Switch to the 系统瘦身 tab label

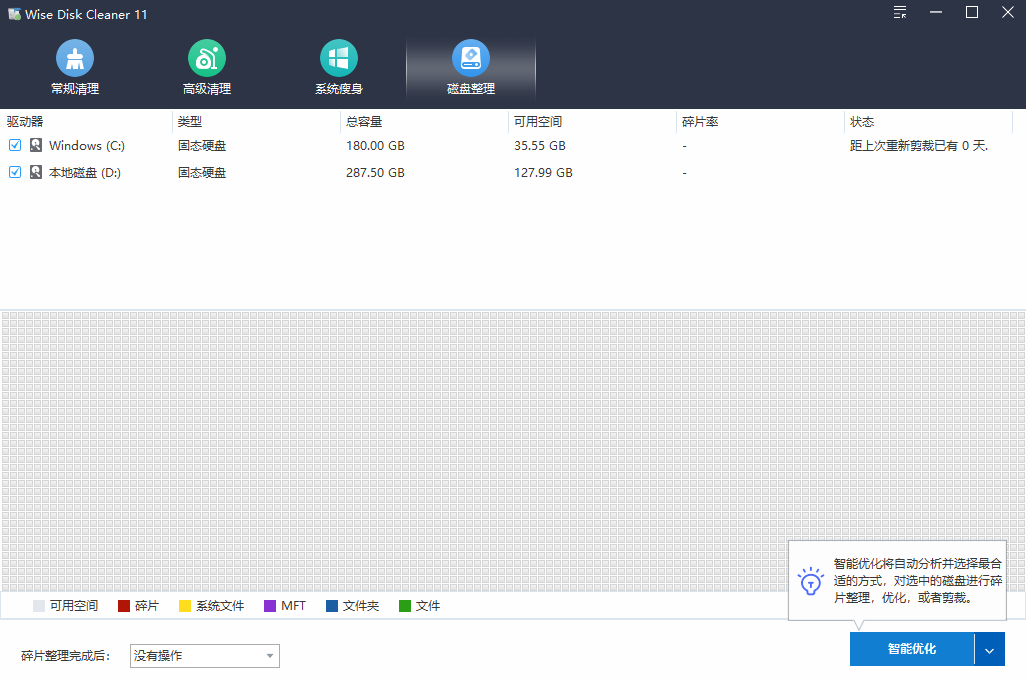(338, 89)
